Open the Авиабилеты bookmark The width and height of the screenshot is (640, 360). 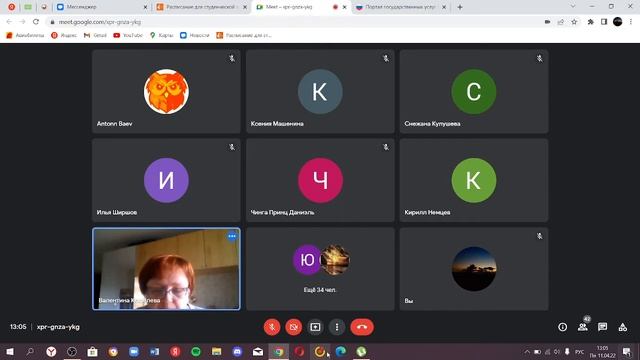click(25, 36)
